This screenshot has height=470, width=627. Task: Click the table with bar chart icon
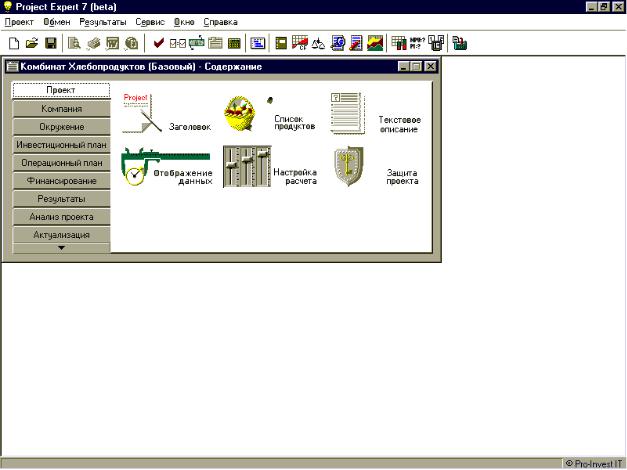(x=399, y=43)
